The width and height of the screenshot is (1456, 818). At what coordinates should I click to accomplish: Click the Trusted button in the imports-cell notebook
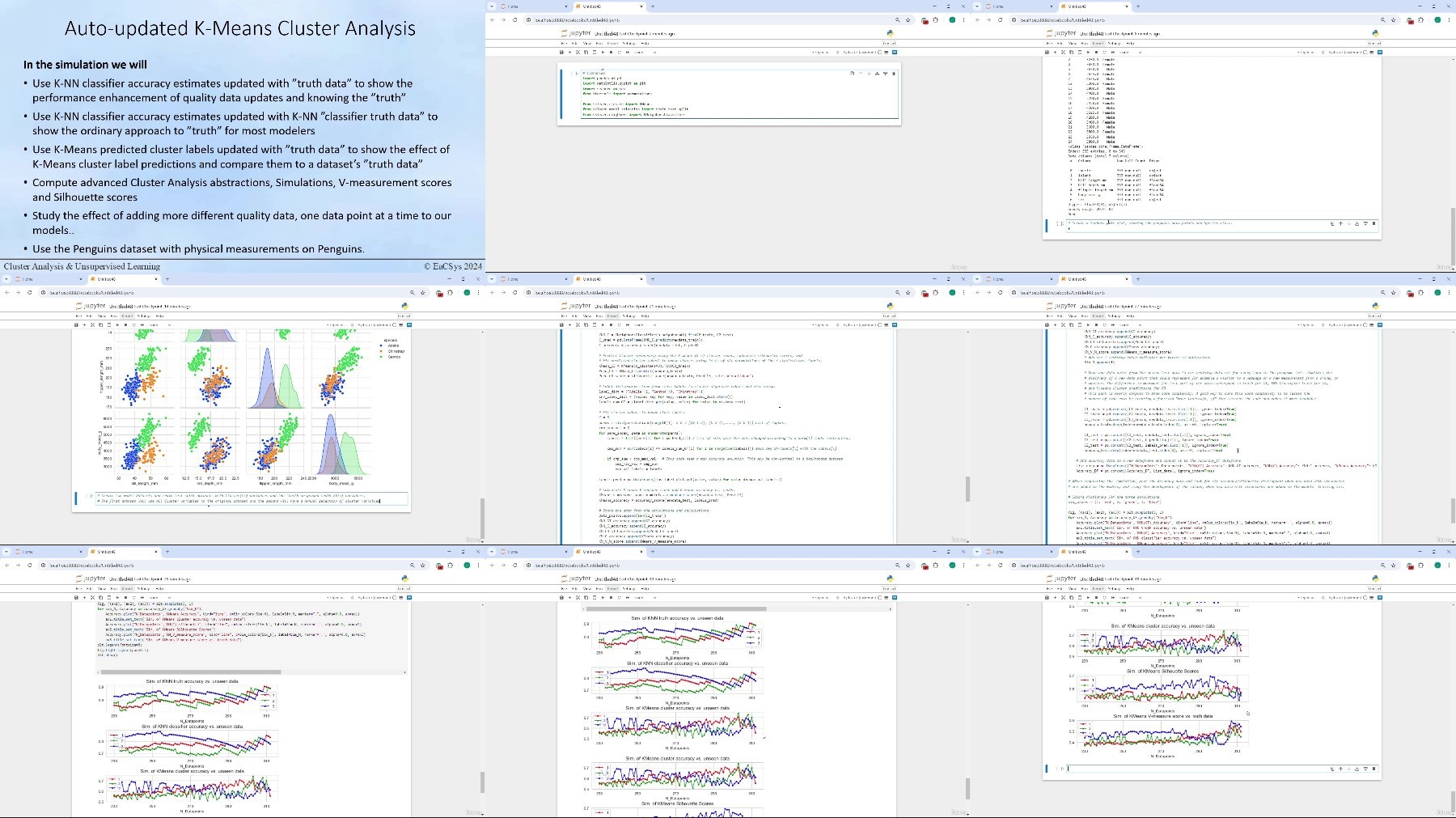coord(889,43)
